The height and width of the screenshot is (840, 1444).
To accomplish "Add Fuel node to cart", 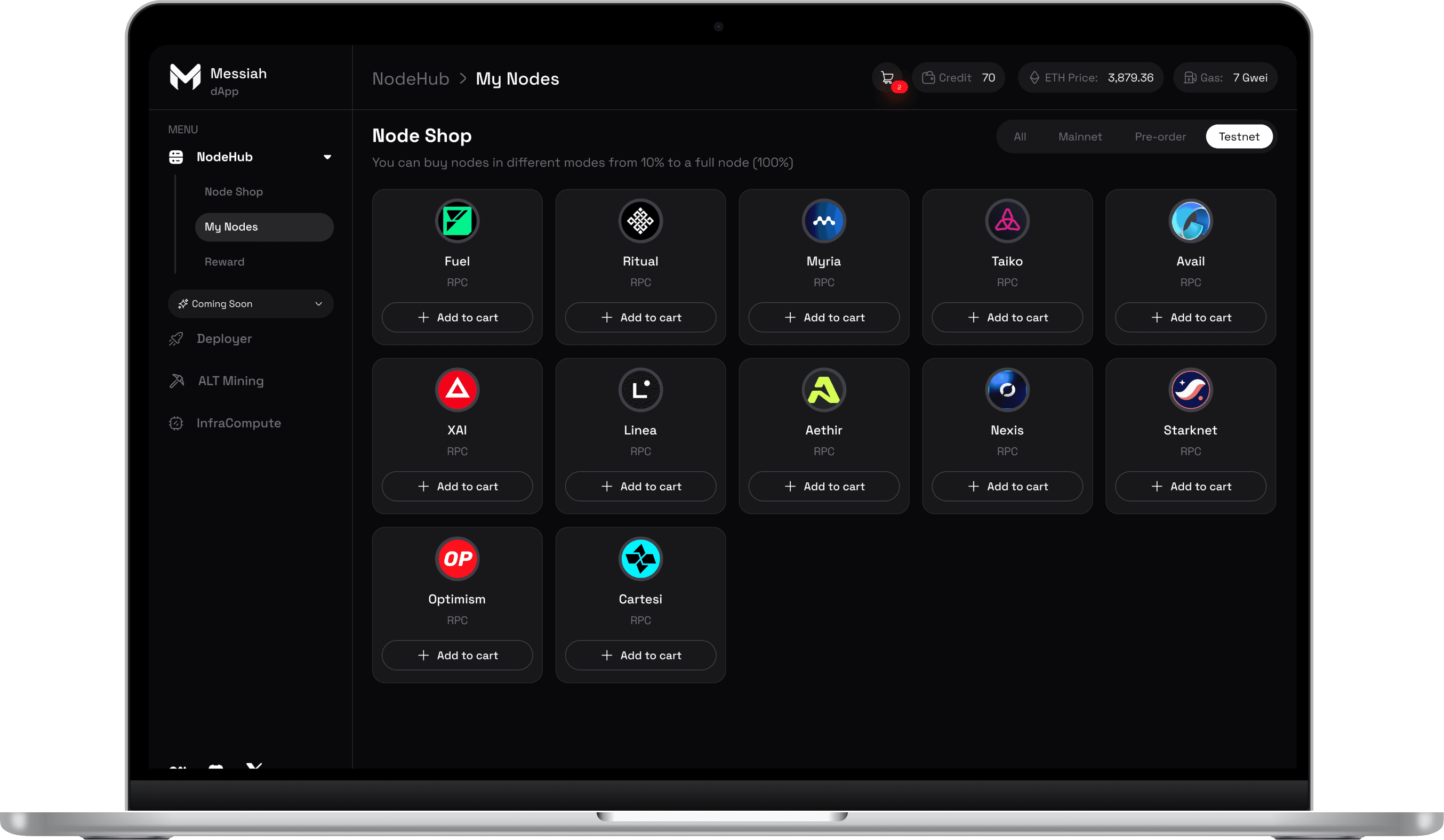I will (x=456, y=317).
